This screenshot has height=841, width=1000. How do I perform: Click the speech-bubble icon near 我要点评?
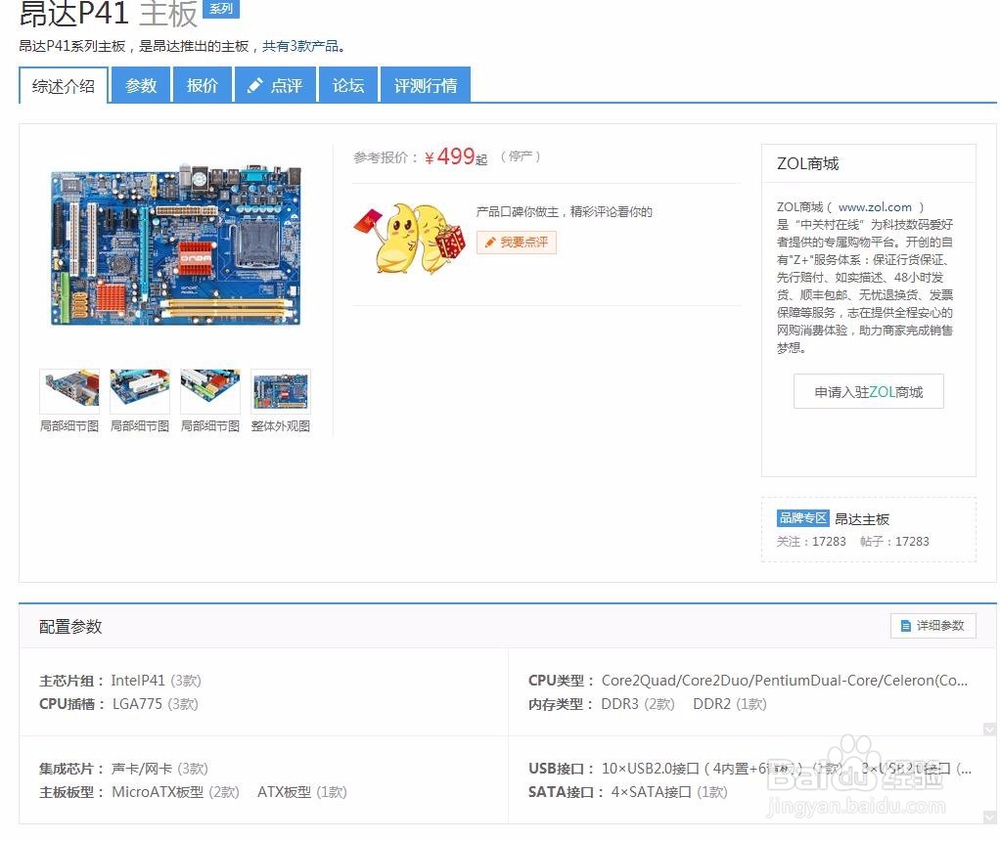pos(490,243)
